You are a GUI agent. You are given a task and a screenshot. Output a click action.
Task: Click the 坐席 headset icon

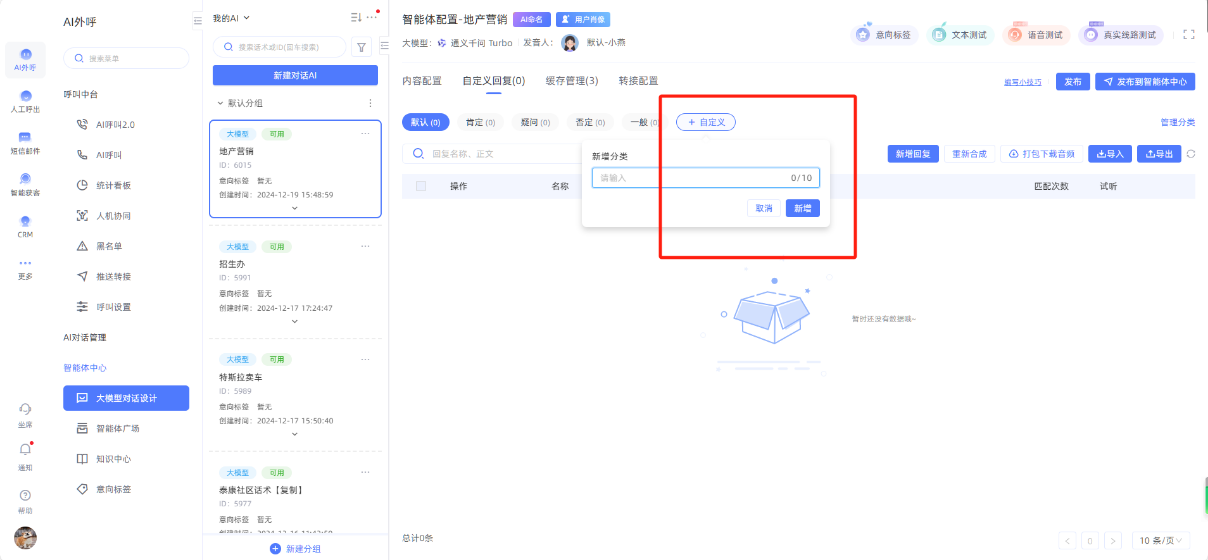[x=25, y=408]
